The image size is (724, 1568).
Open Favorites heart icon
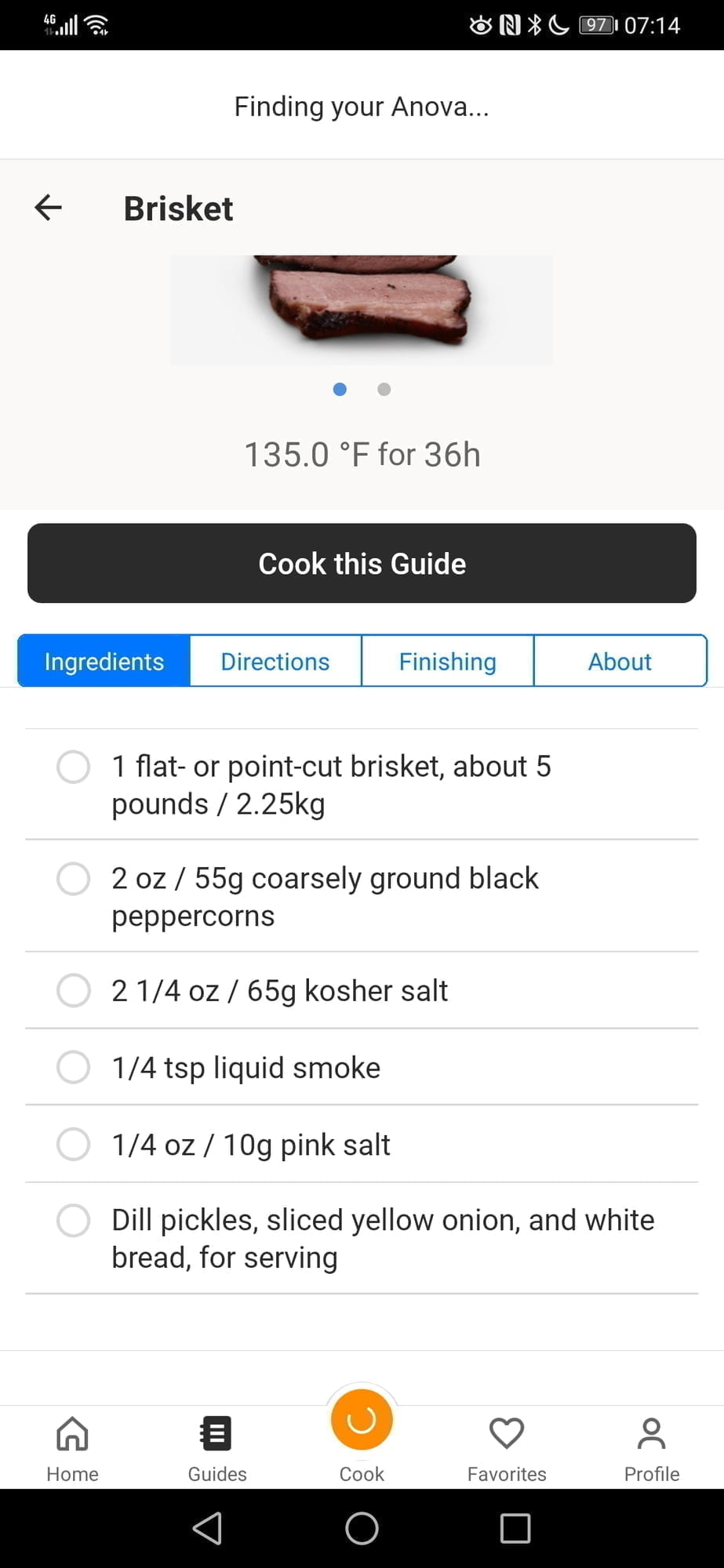[507, 1434]
